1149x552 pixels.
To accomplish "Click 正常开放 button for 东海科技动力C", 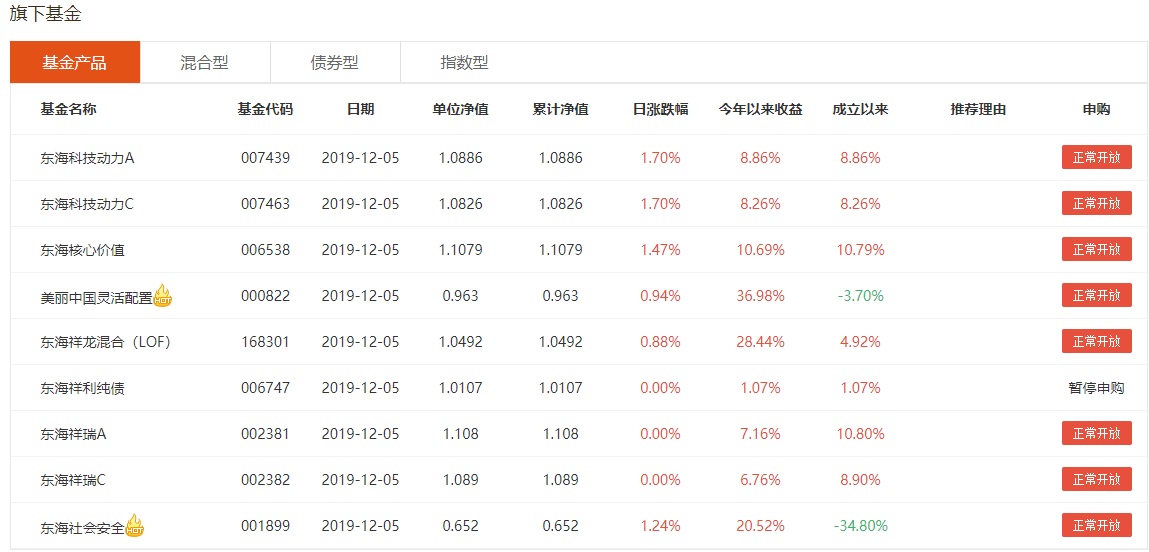I will [1096, 203].
